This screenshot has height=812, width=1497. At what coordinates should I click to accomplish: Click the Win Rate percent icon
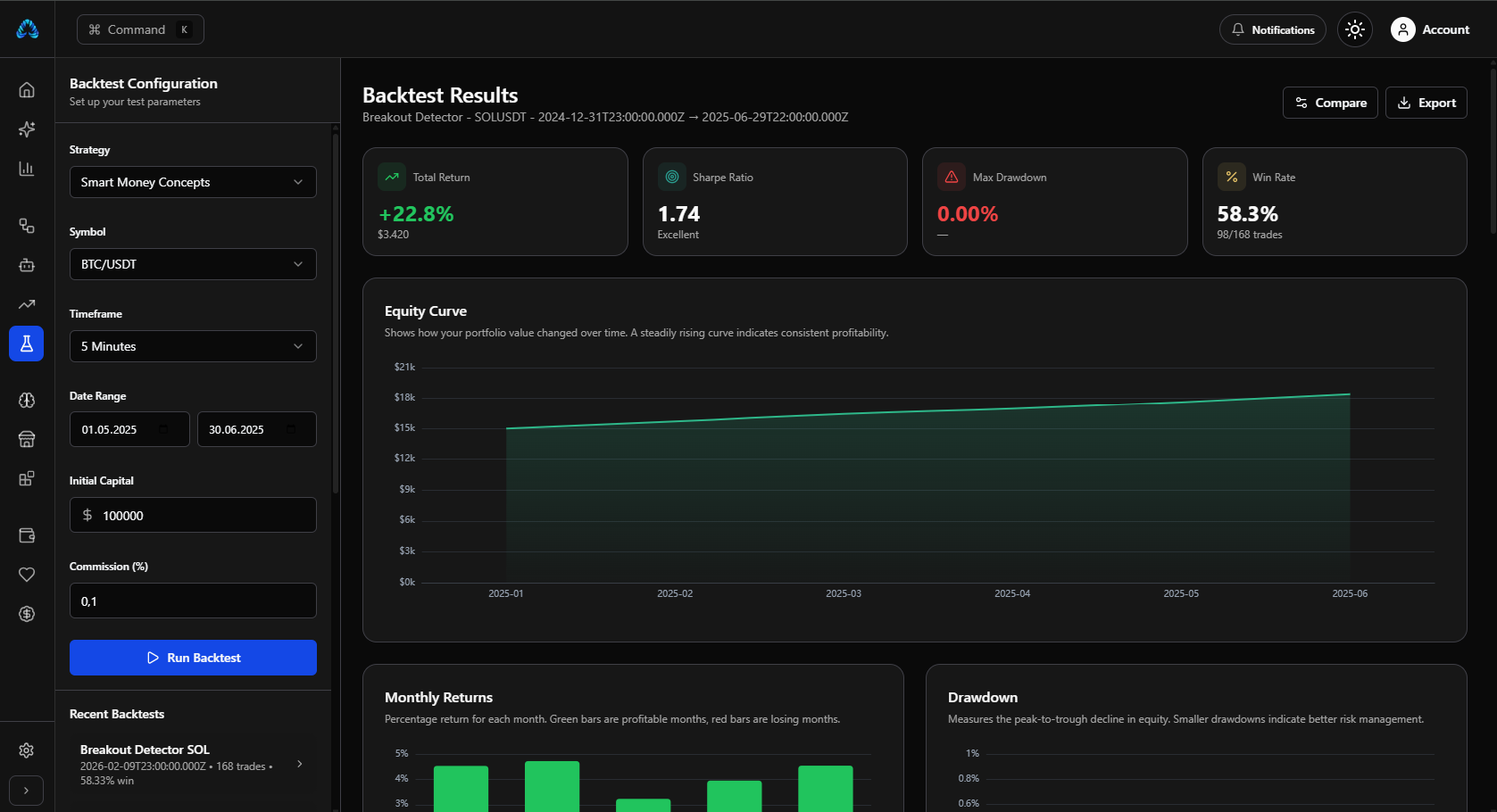point(1232,177)
